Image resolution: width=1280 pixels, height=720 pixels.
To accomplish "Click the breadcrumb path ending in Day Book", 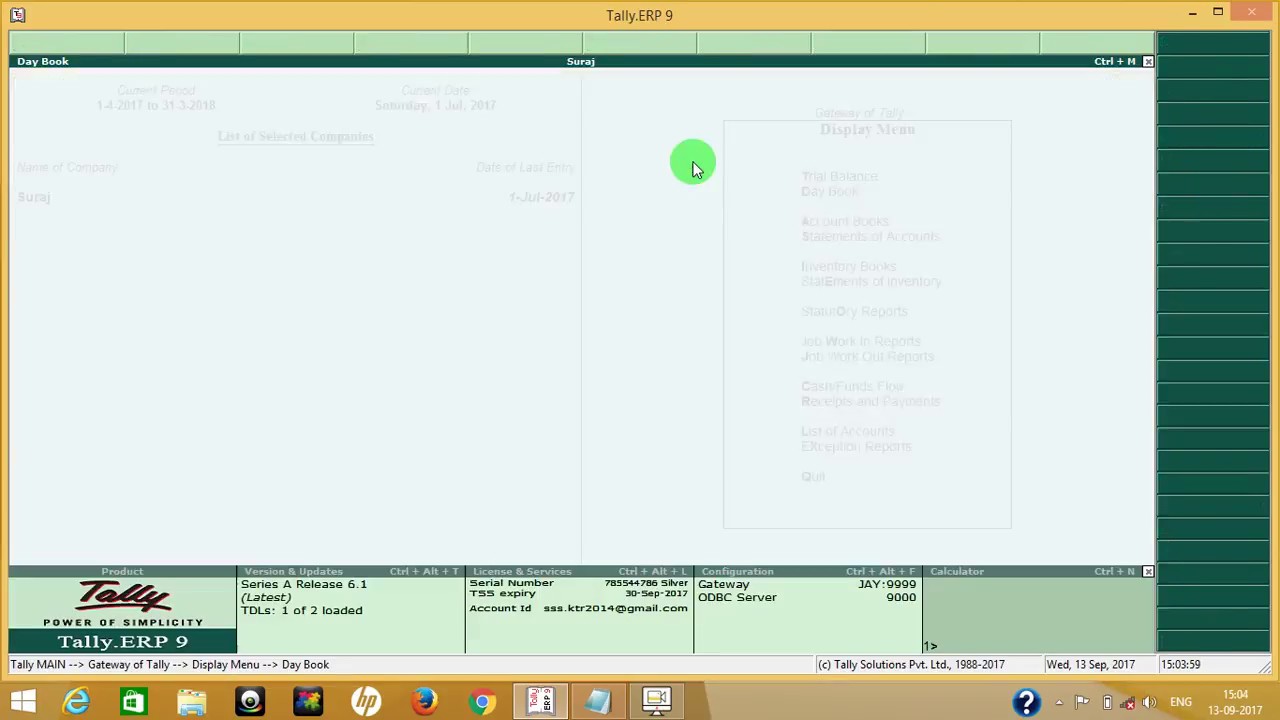I will coord(169,665).
